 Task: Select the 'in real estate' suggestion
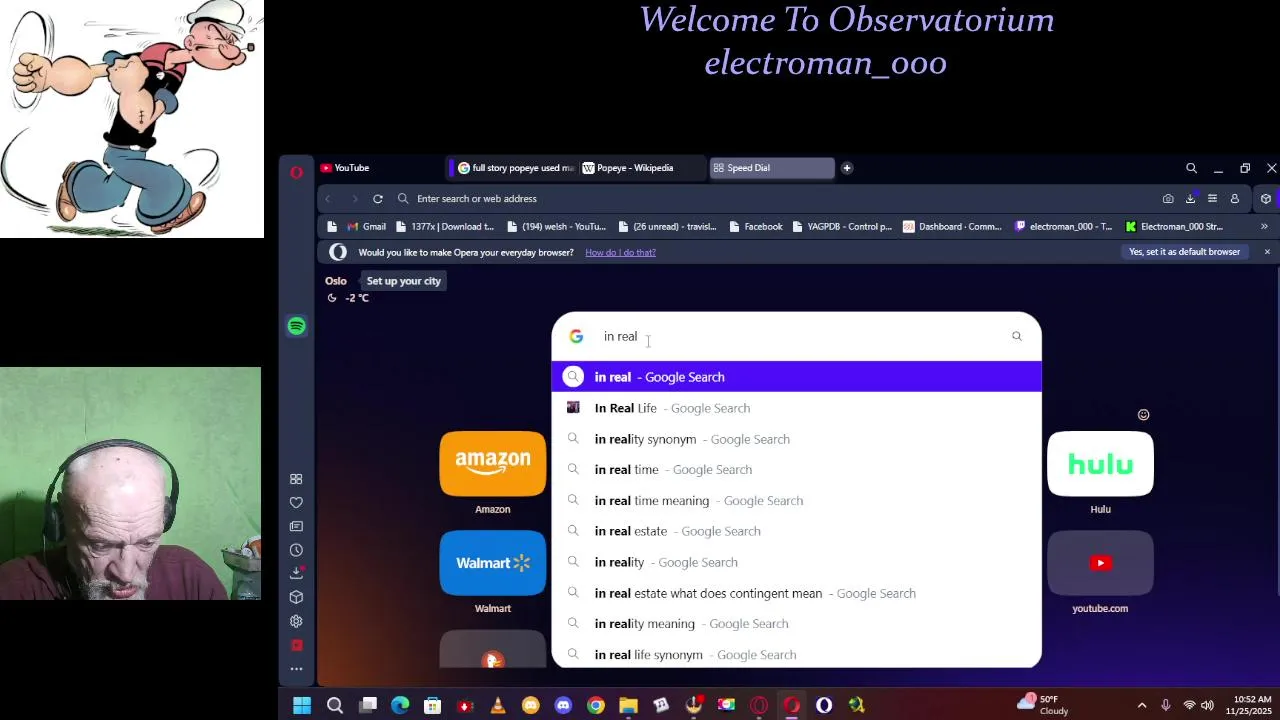pos(796,531)
